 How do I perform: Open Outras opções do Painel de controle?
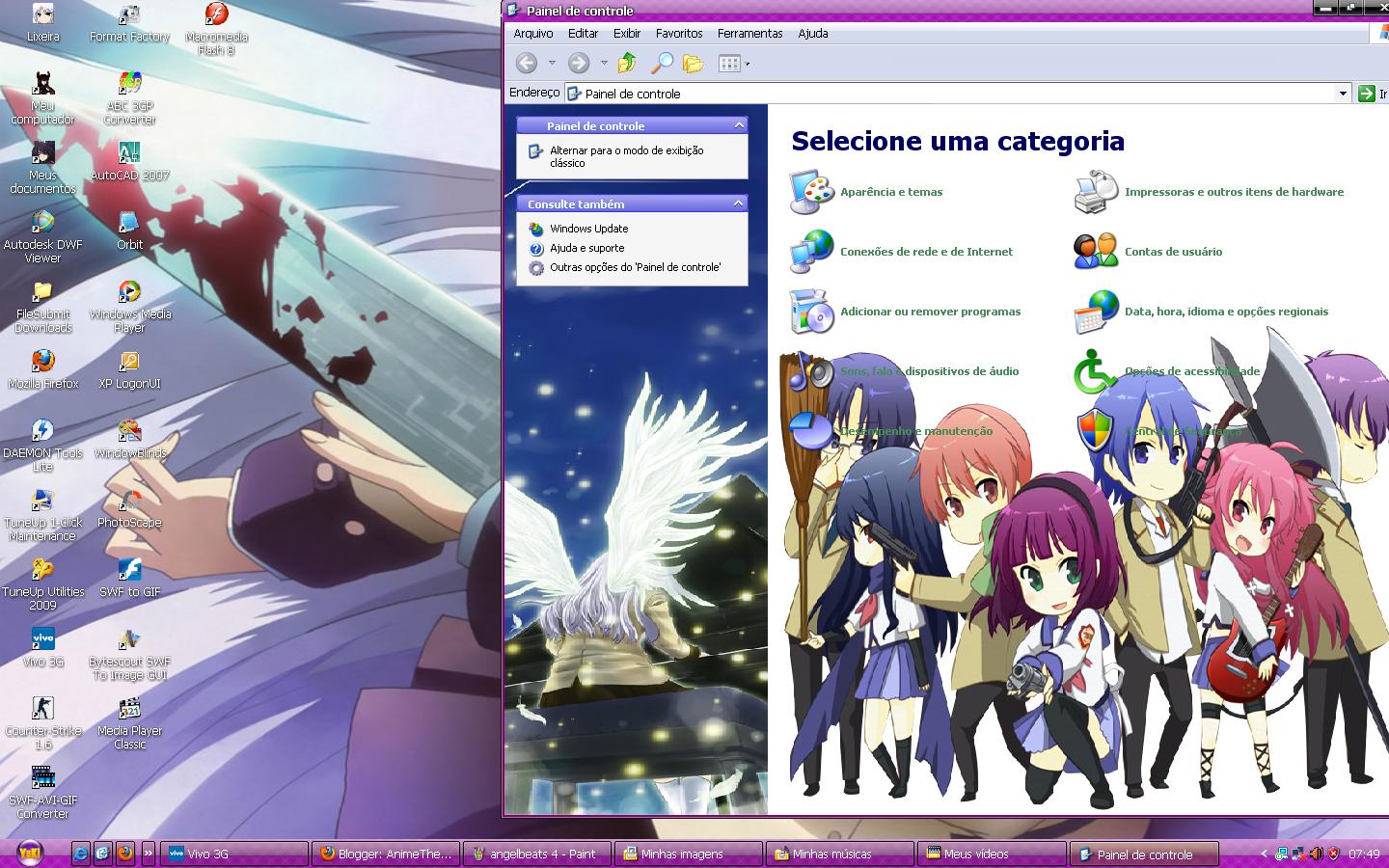[635, 267]
